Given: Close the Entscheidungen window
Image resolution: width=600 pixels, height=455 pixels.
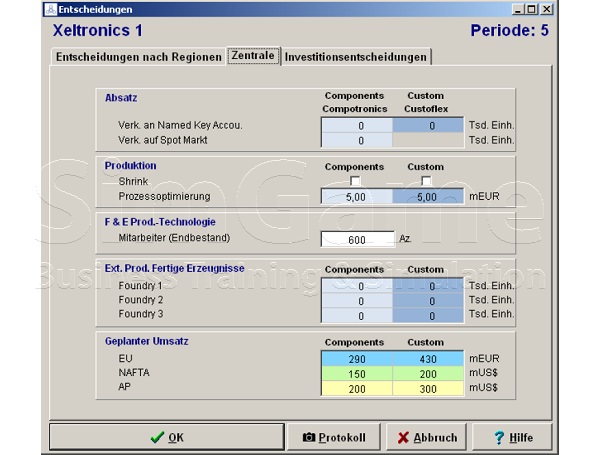Looking at the screenshot, I should pos(546,9).
